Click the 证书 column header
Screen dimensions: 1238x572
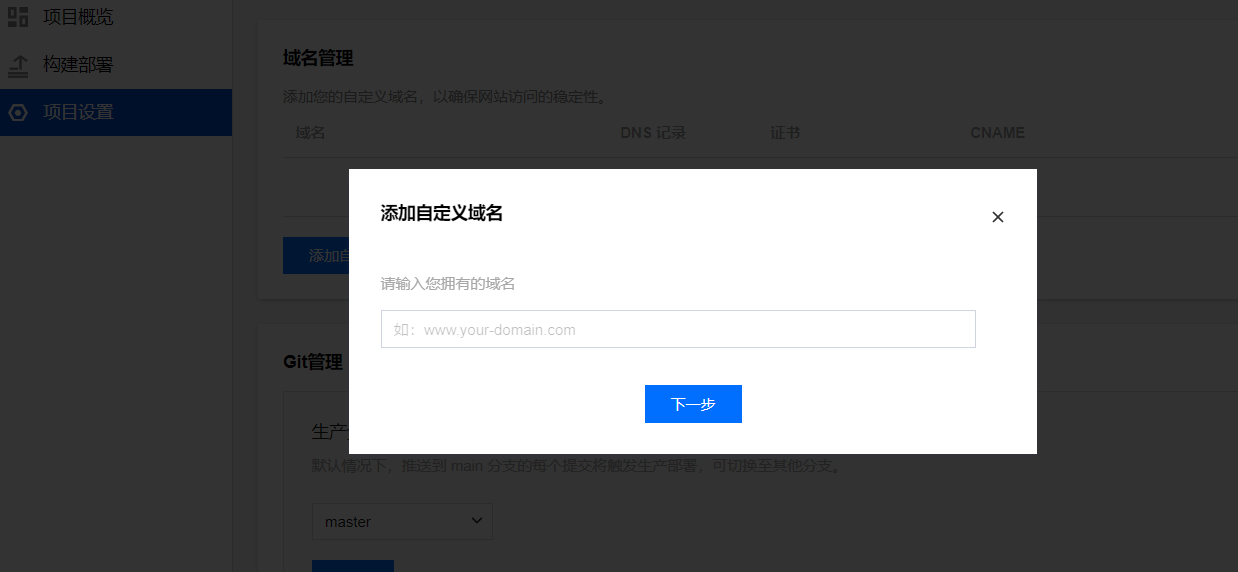click(785, 133)
